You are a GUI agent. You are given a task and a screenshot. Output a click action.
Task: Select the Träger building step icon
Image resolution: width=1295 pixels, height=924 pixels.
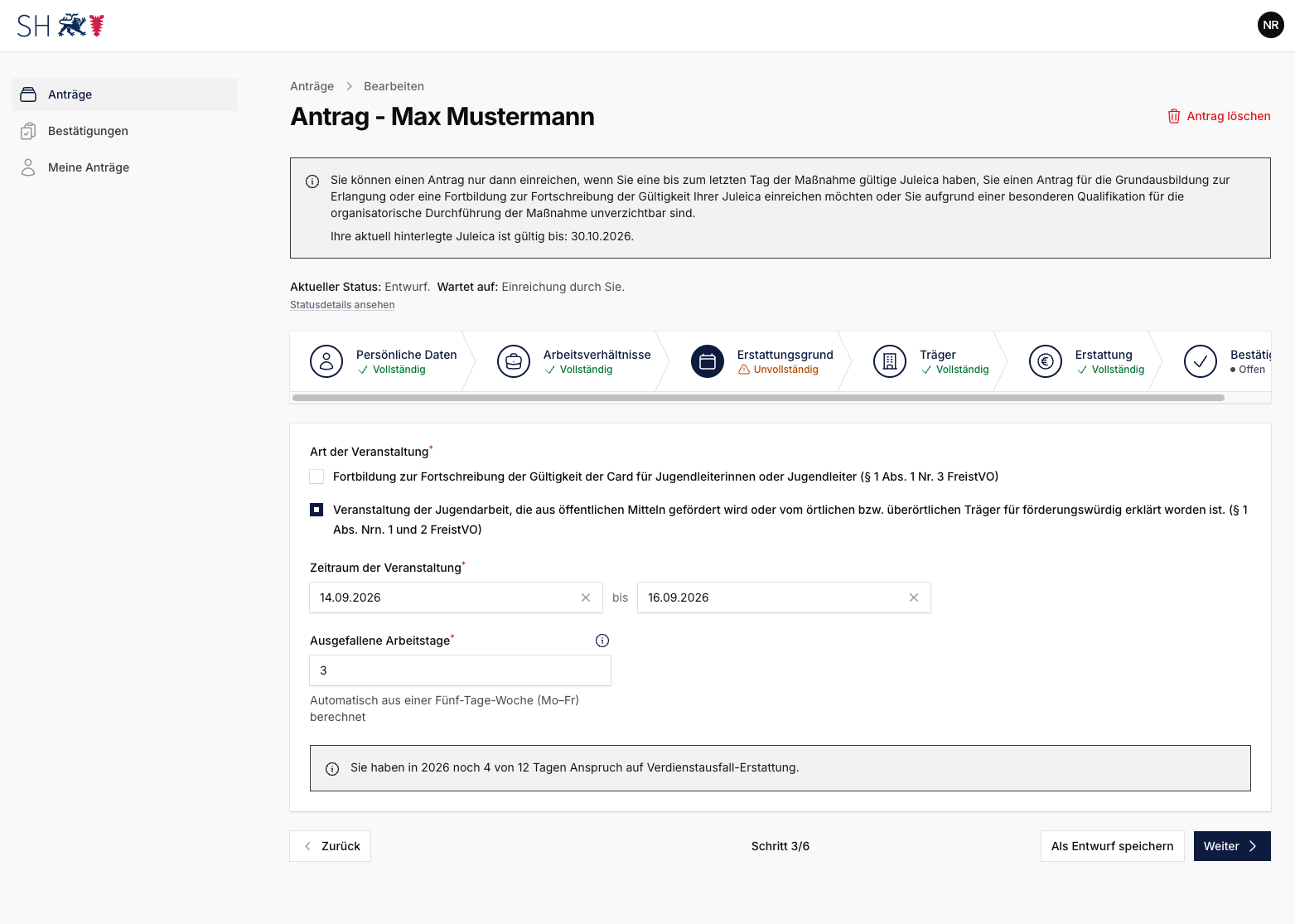890,361
